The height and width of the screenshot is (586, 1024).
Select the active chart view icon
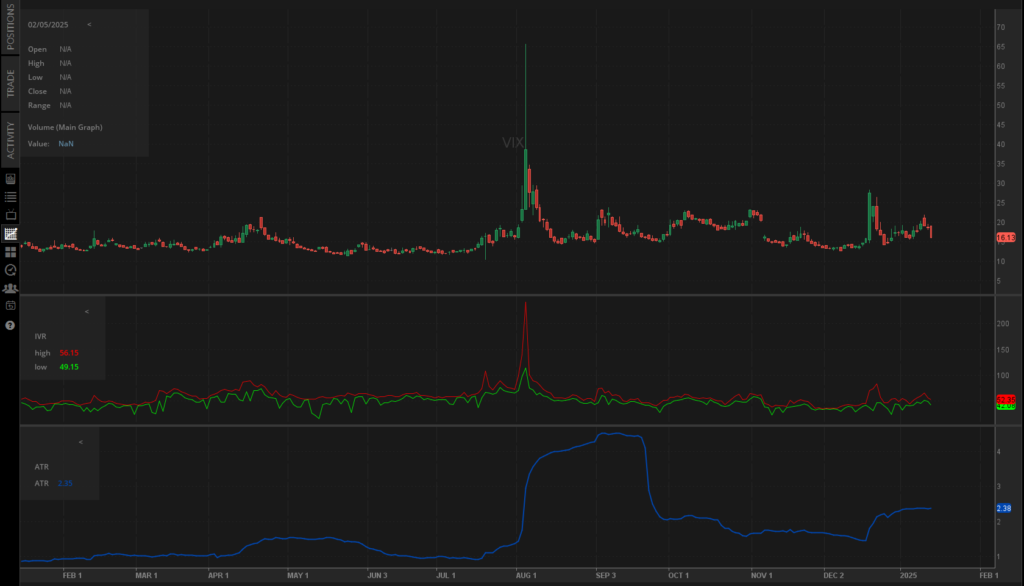click(x=11, y=233)
